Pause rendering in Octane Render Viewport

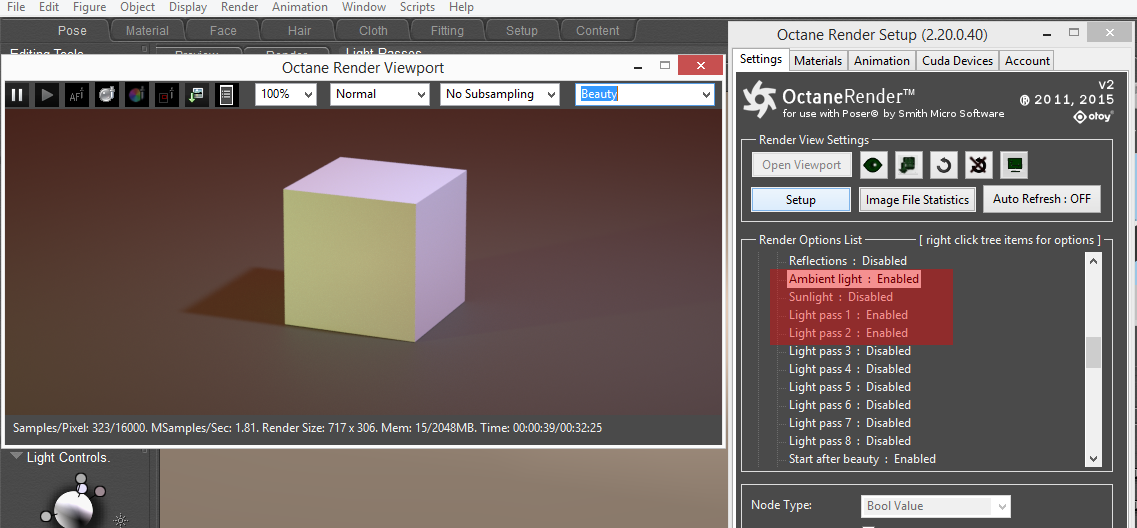pos(17,94)
